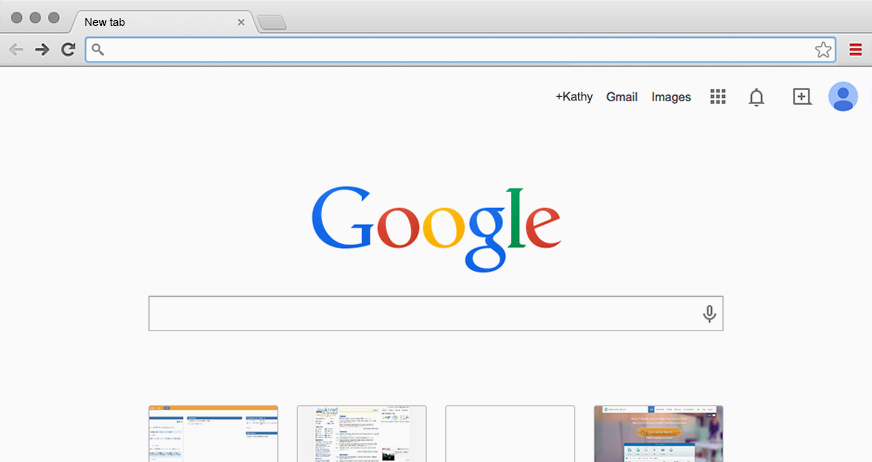Open the Gmail link
This screenshot has height=462, width=872.
622,97
